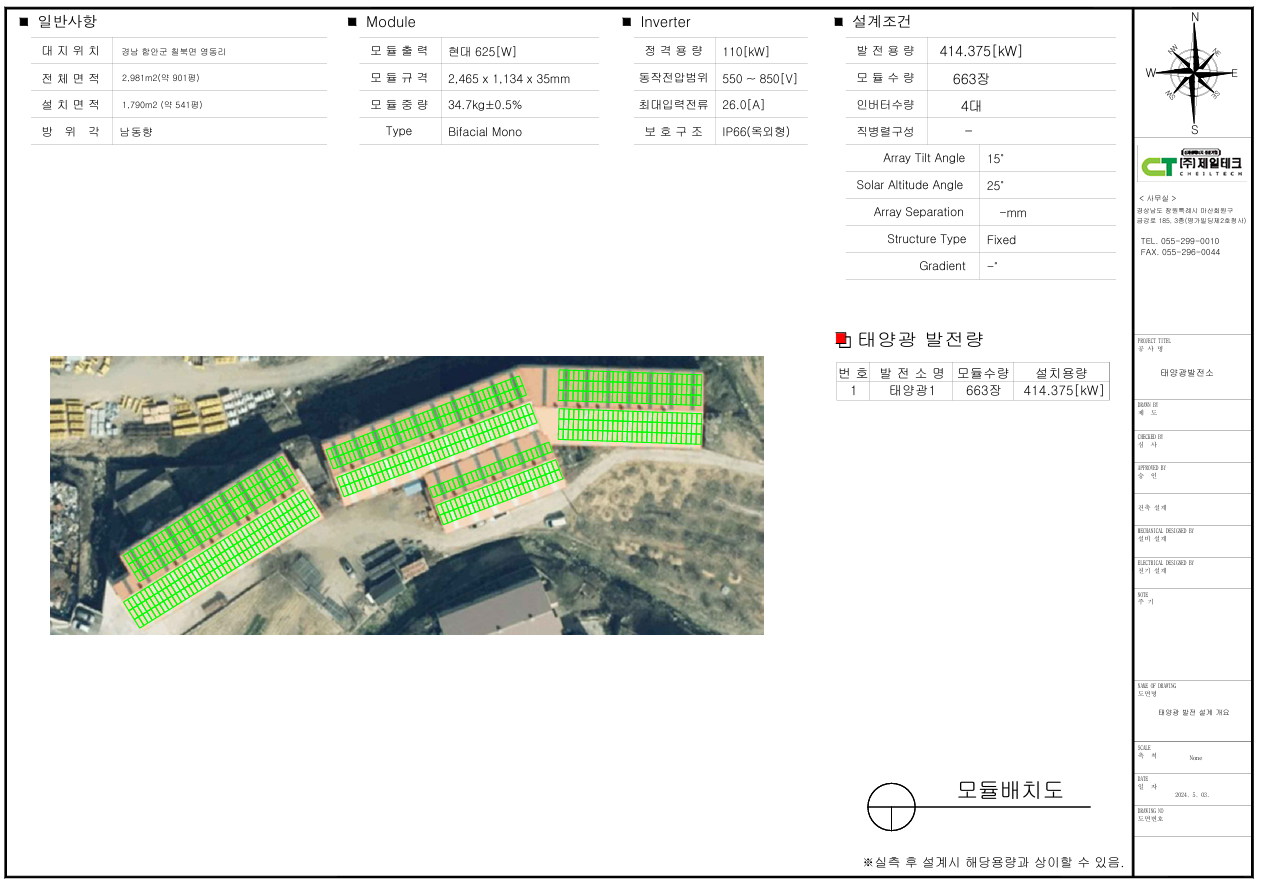Select the crosshair circle beside 모듈배치도 title
This screenshot has width=1264, height=886.
891,806
